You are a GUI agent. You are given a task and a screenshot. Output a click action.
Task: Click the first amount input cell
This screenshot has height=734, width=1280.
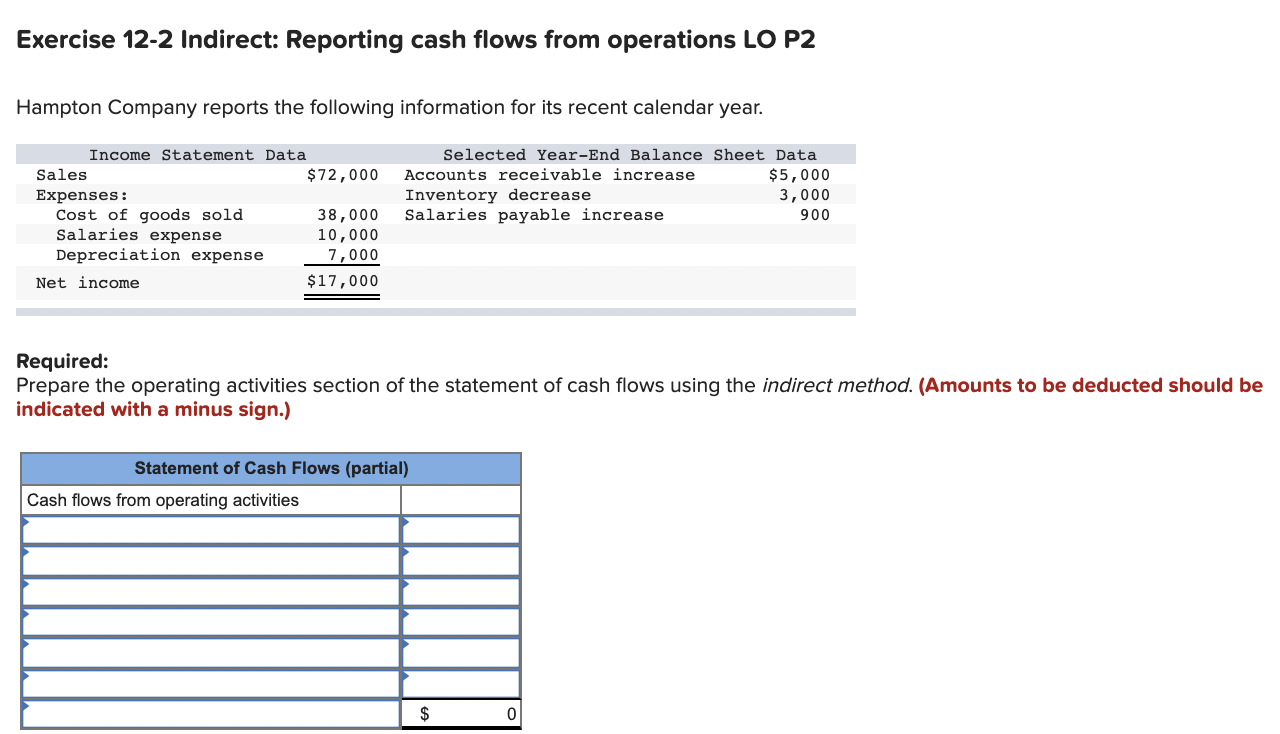click(x=460, y=529)
